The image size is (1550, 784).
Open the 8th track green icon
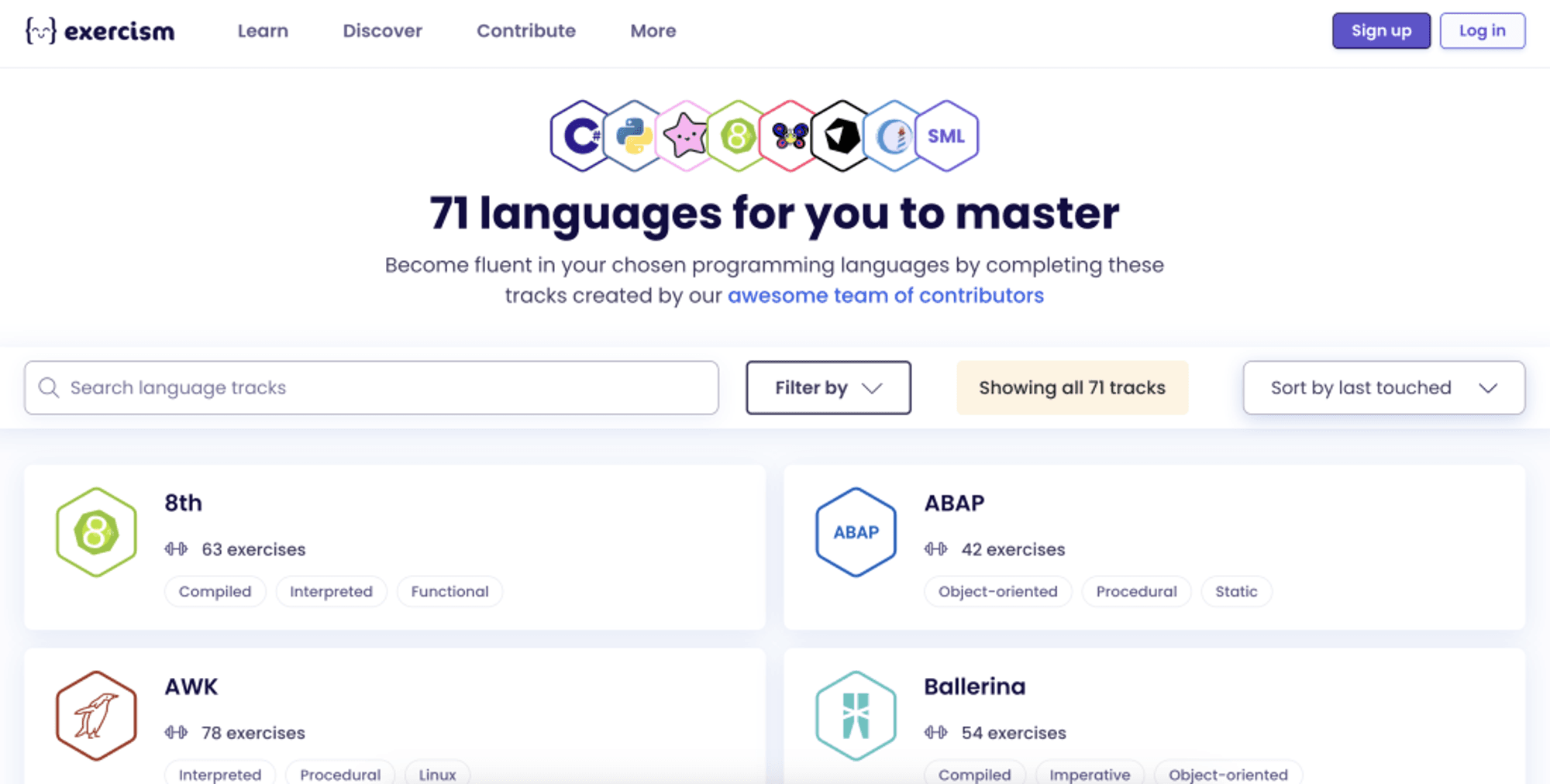click(x=97, y=532)
